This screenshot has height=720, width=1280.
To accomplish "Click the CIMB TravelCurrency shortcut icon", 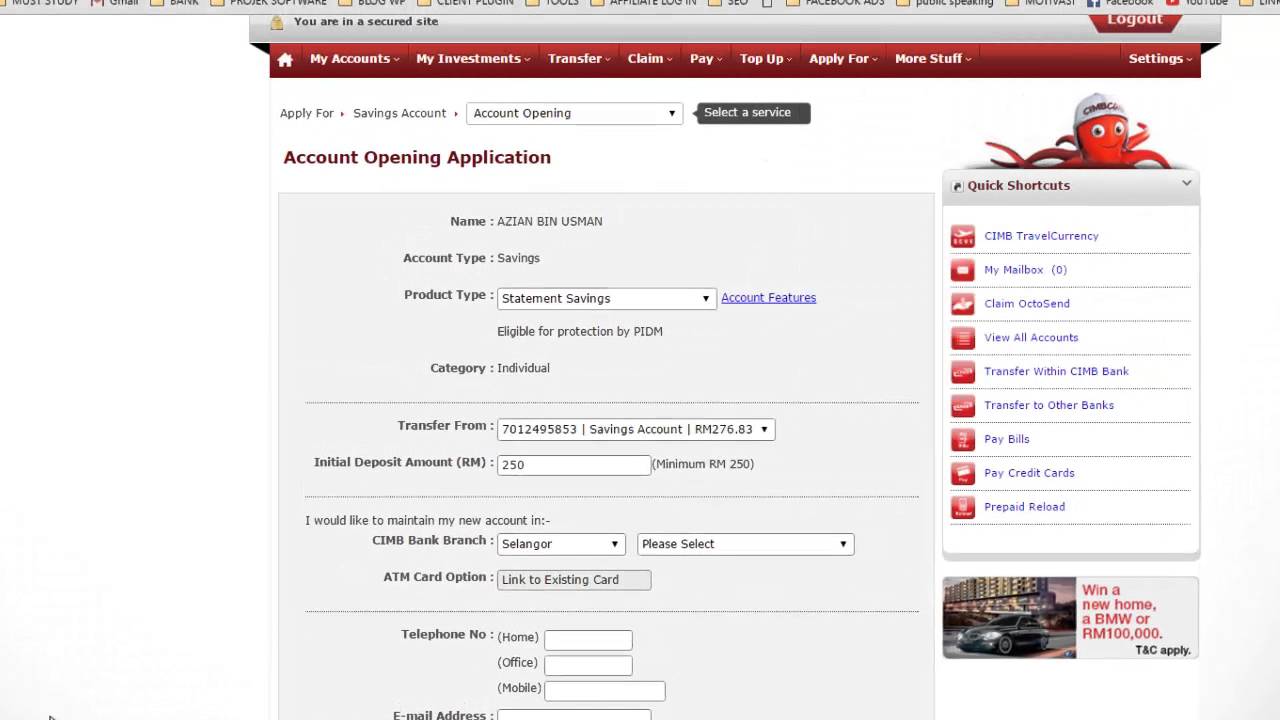I will (x=963, y=237).
